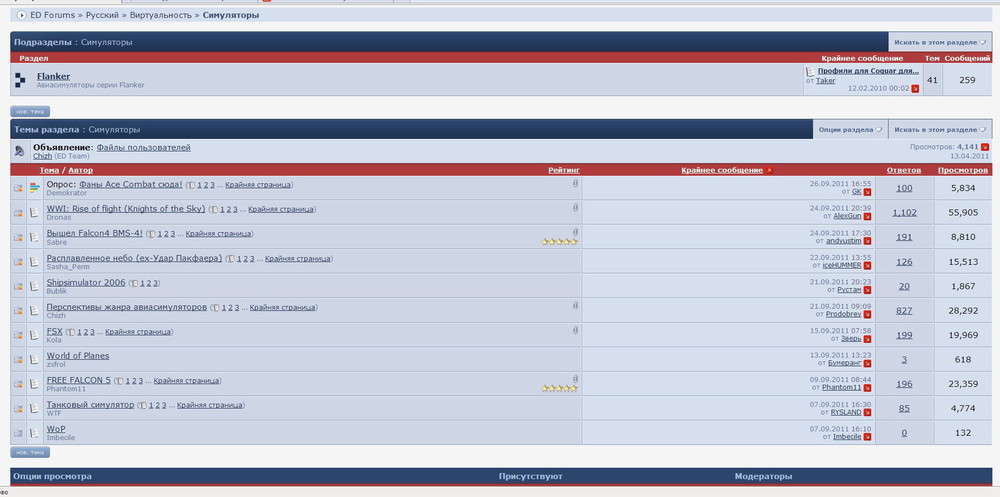Click the paperclip icon in the FSX thread row
This screenshot has height=497, width=1000.
[575, 330]
